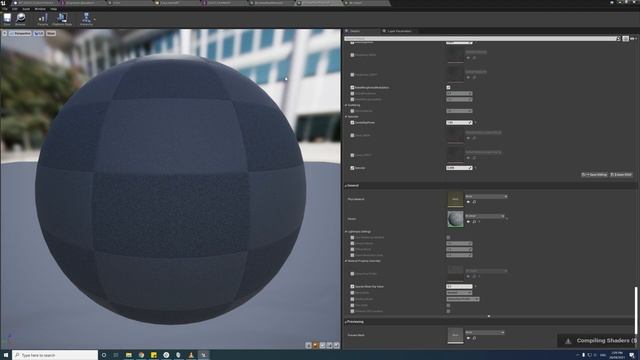Open the Phys Material asset dropdown
Screen dimensions: 640x360
tap(486, 196)
